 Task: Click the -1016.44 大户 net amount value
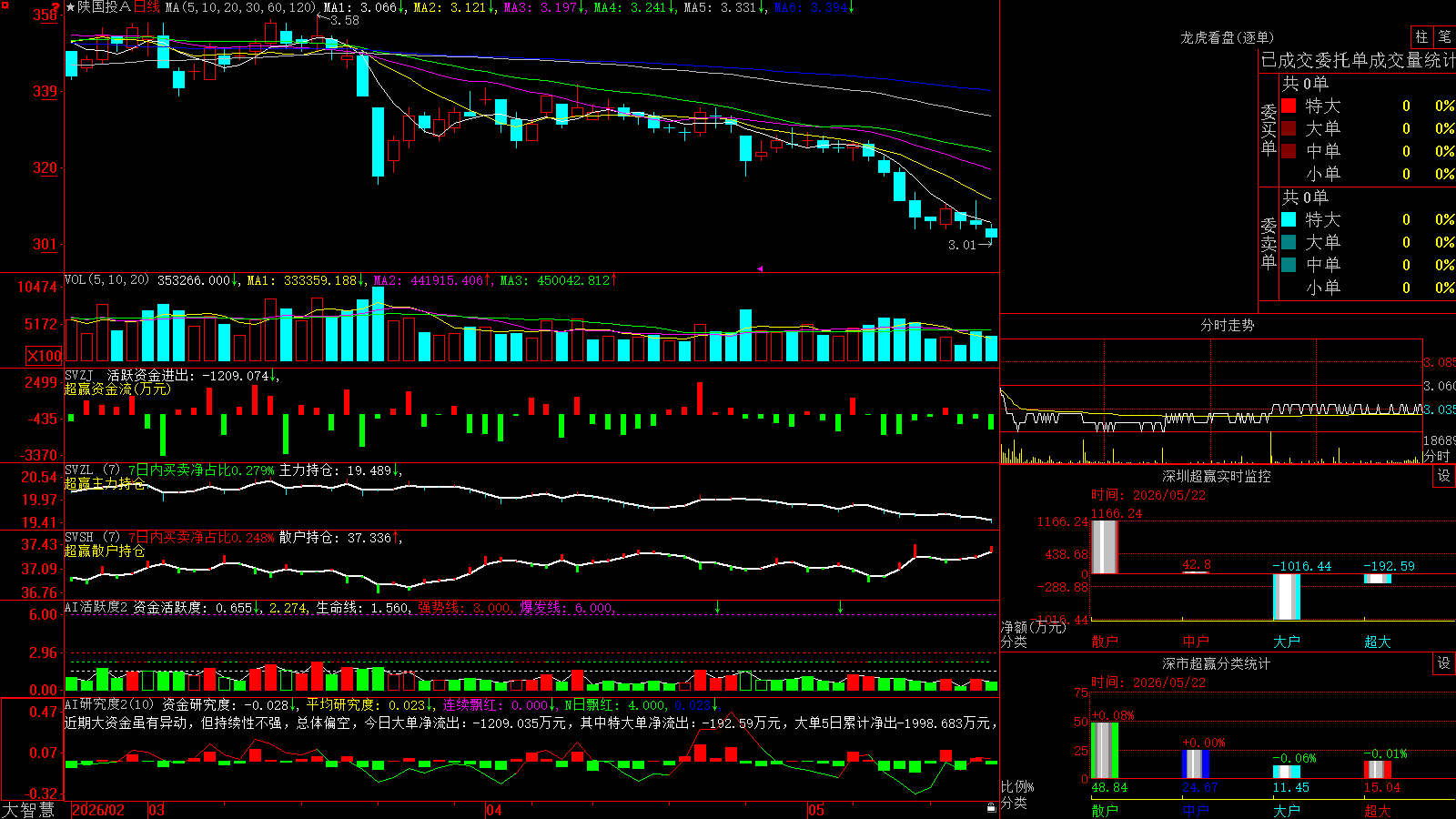coord(1301,566)
